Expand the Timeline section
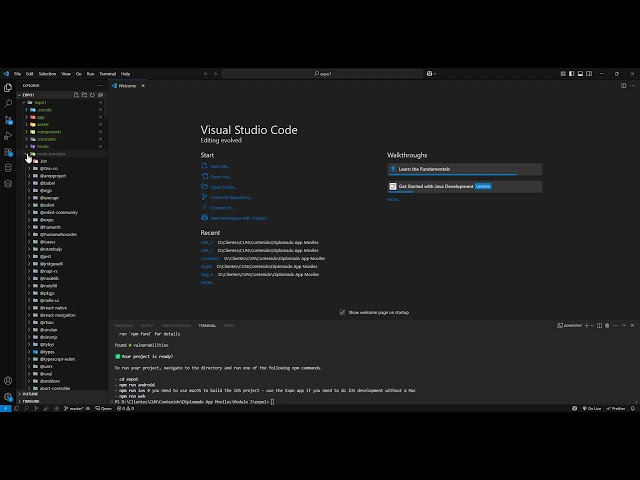640x480 pixels. [x=61, y=401]
